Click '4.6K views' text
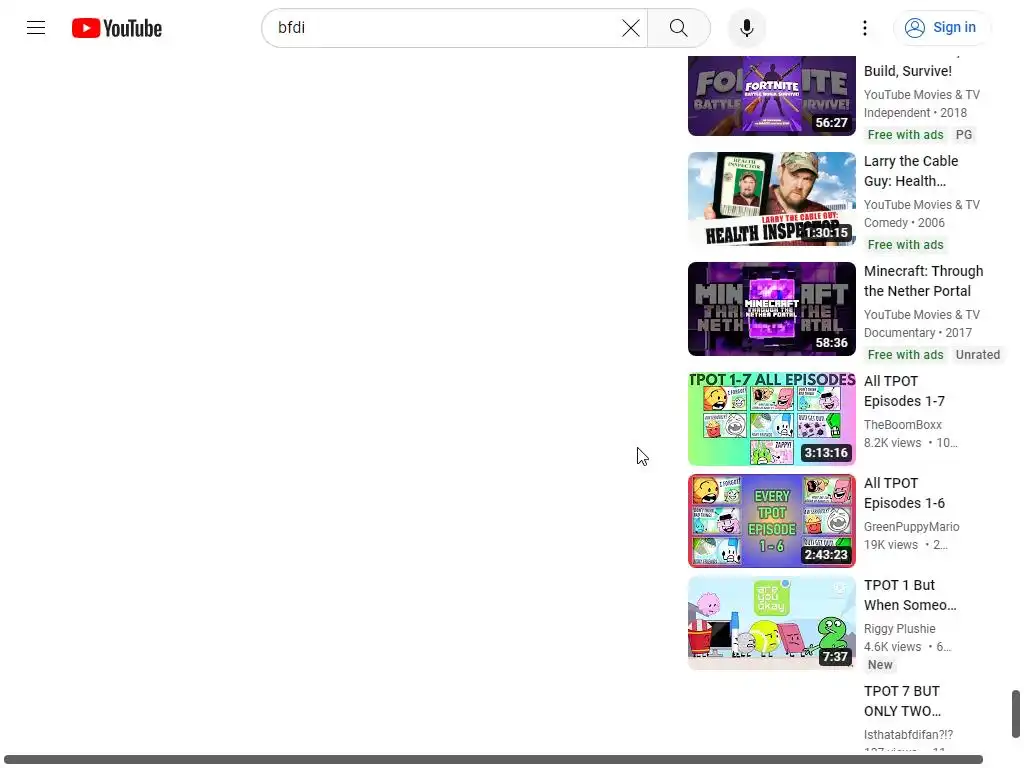 click(892, 647)
